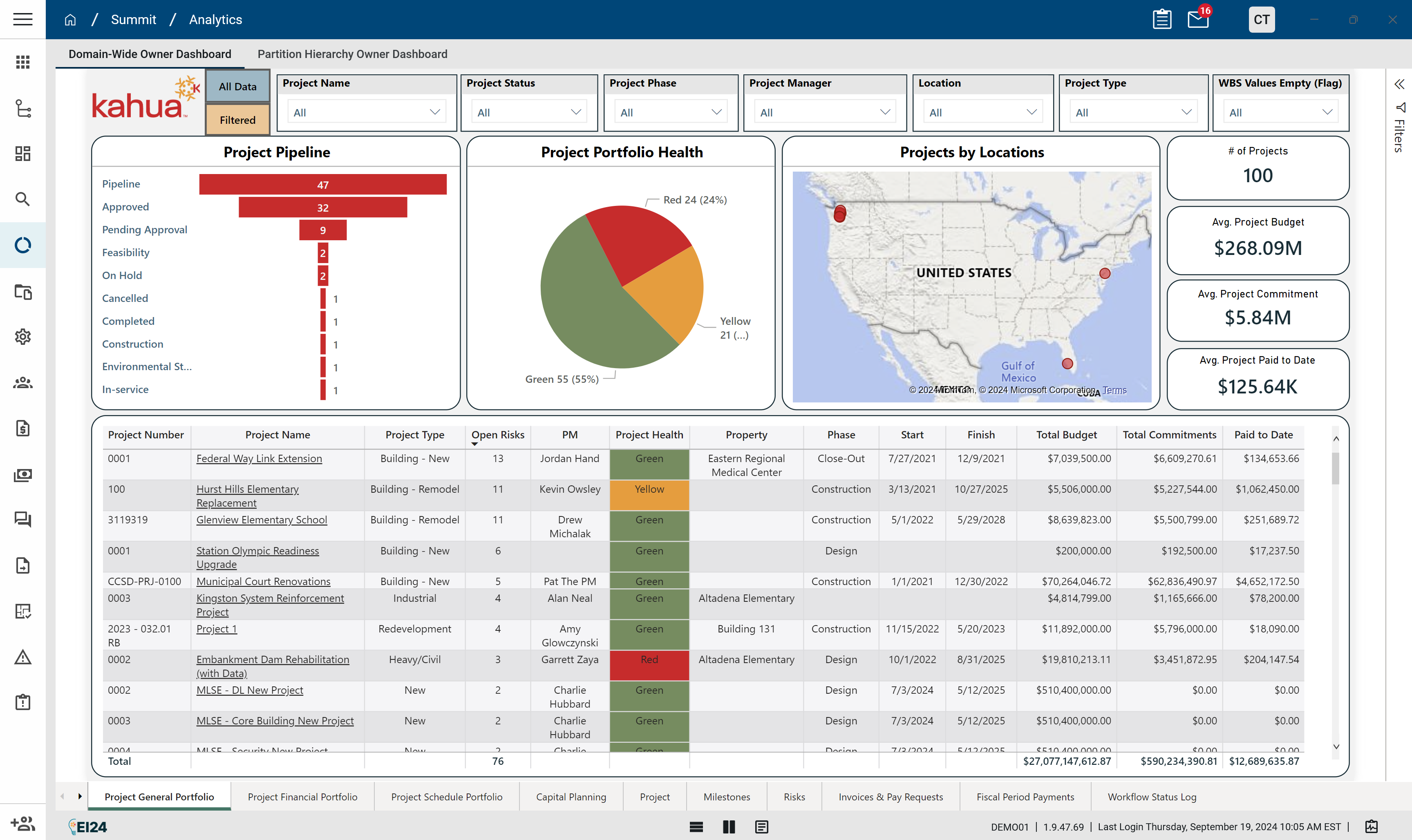Open the hamburger navigation menu
This screenshot has width=1412, height=840.
pos(22,19)
